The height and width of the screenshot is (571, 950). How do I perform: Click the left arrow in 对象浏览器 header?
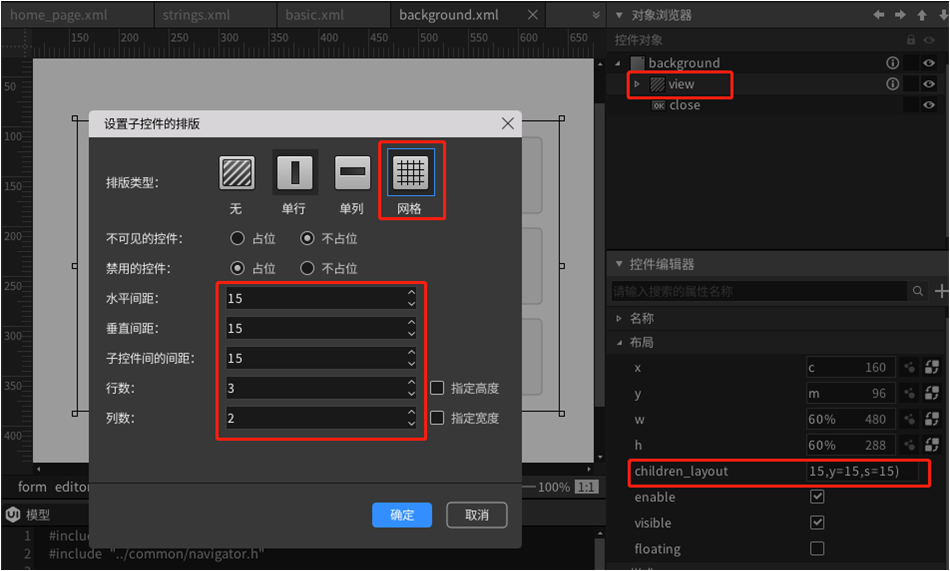879,15
